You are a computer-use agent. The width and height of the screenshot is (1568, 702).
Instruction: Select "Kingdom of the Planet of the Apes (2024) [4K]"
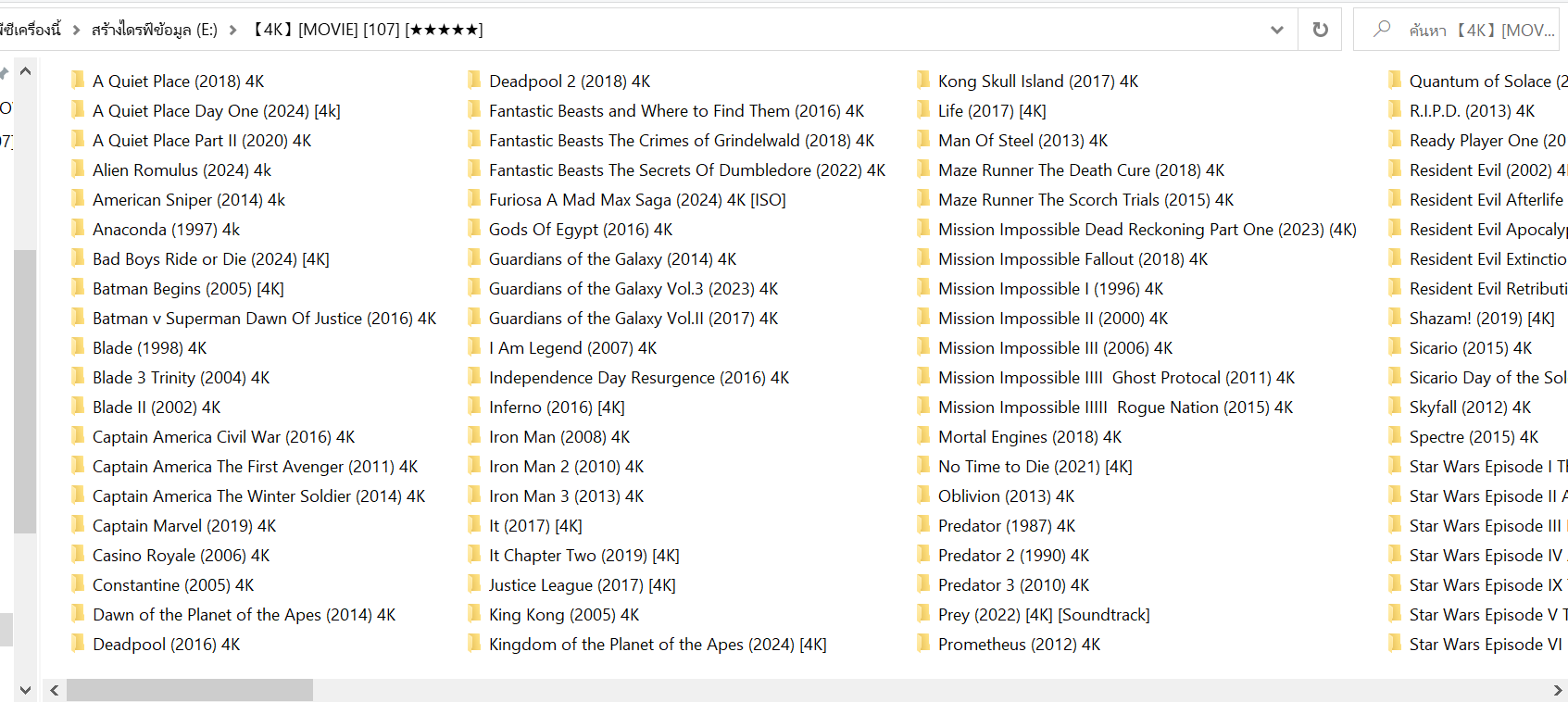point(658,645)
